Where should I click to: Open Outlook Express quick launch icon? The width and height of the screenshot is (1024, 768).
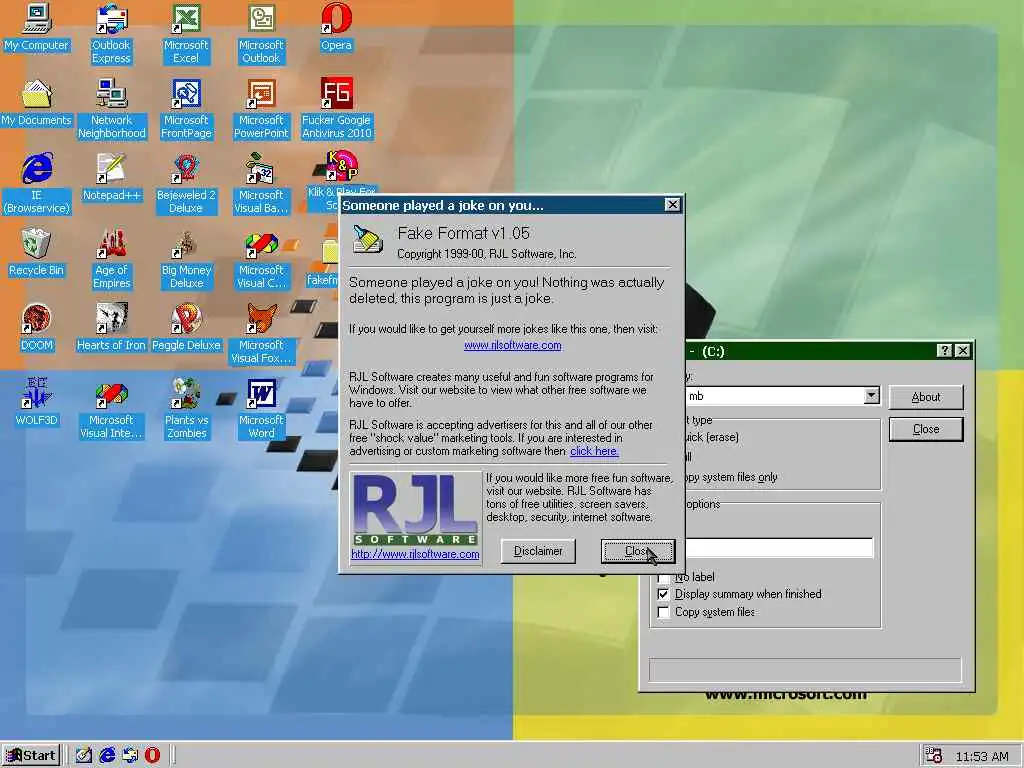pos(130,755)
